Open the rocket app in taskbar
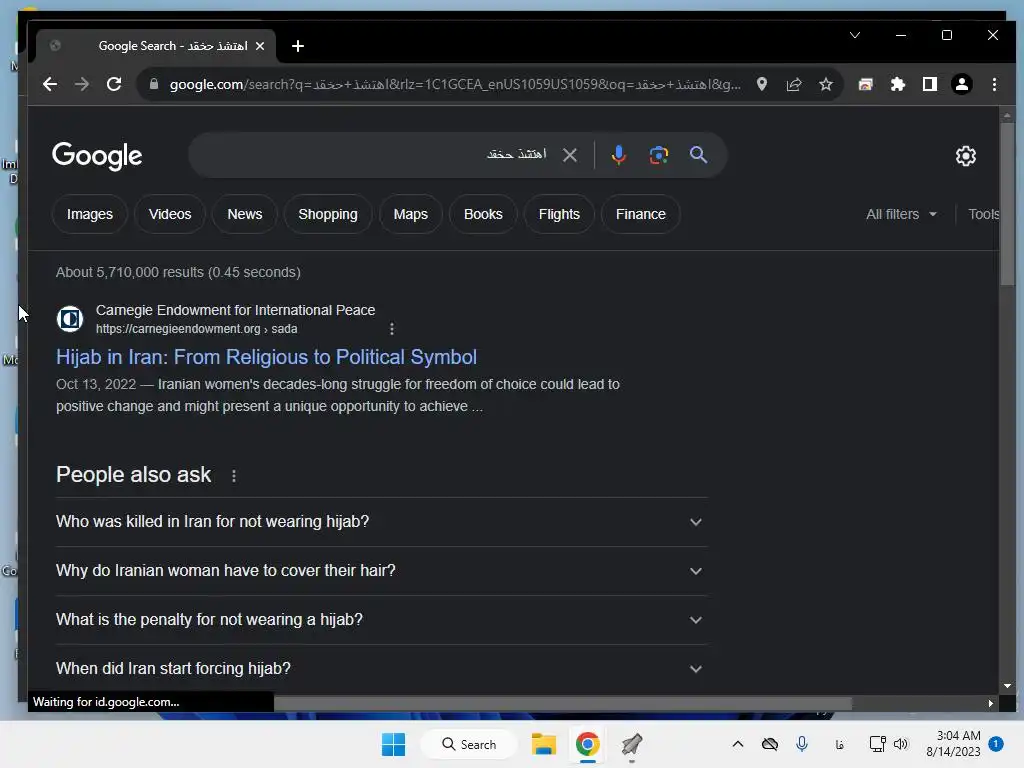Screen dimensions: 1024x768 pyautogui.click(x=632, y=744)
